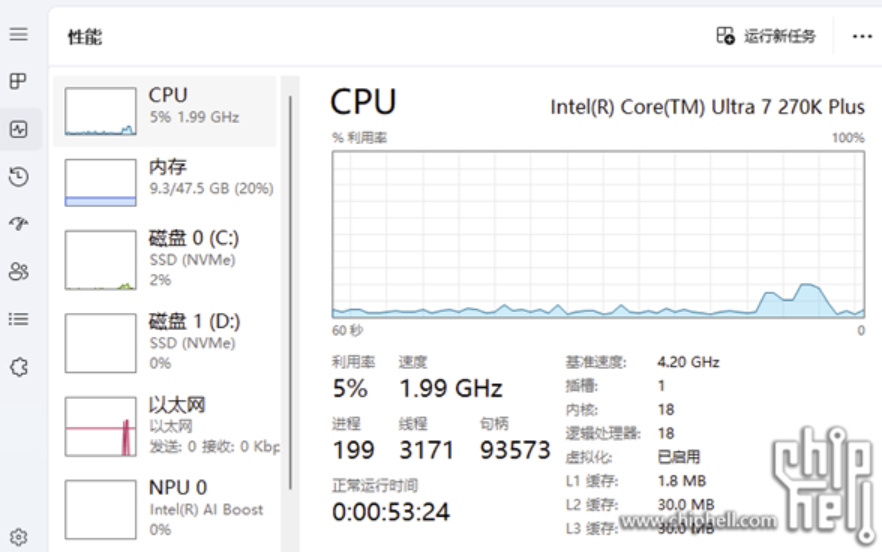This screenshot has width=882, height=552.
Task: Open Task Manager settings gear
Action: 18,537
